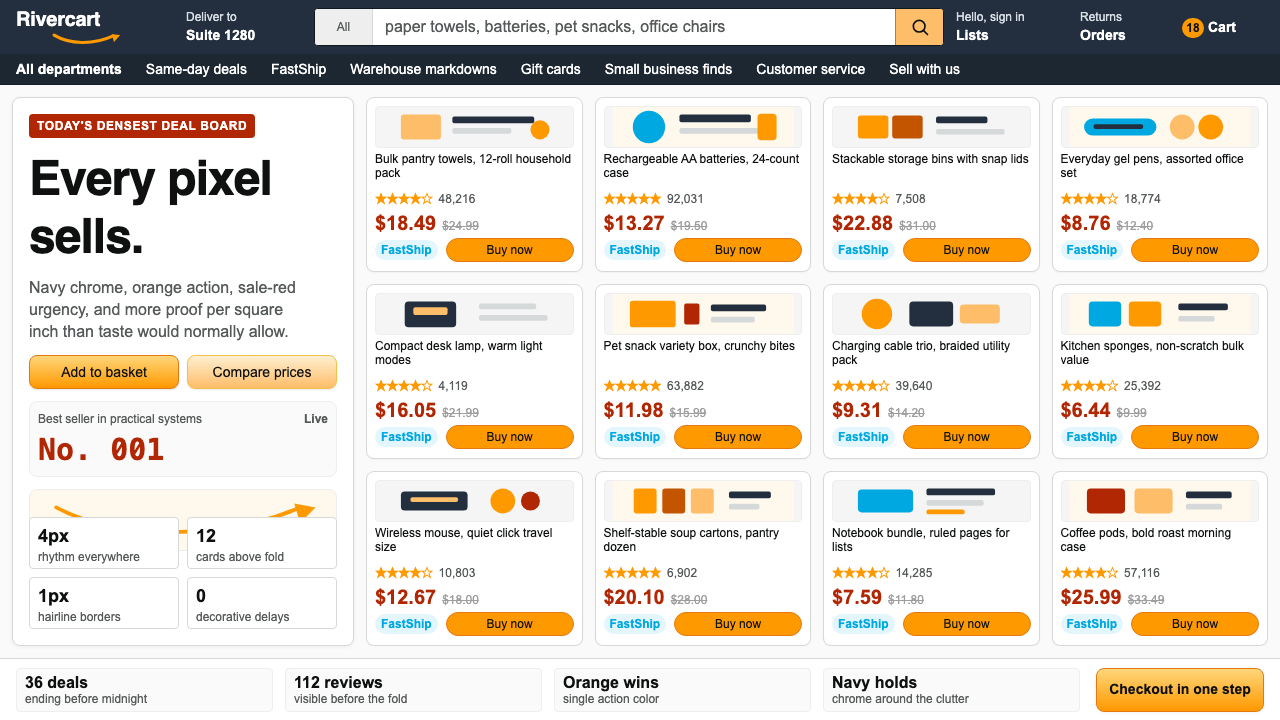
Task: Click star rating of Pet snack box
Action: (x=632, y=386)
